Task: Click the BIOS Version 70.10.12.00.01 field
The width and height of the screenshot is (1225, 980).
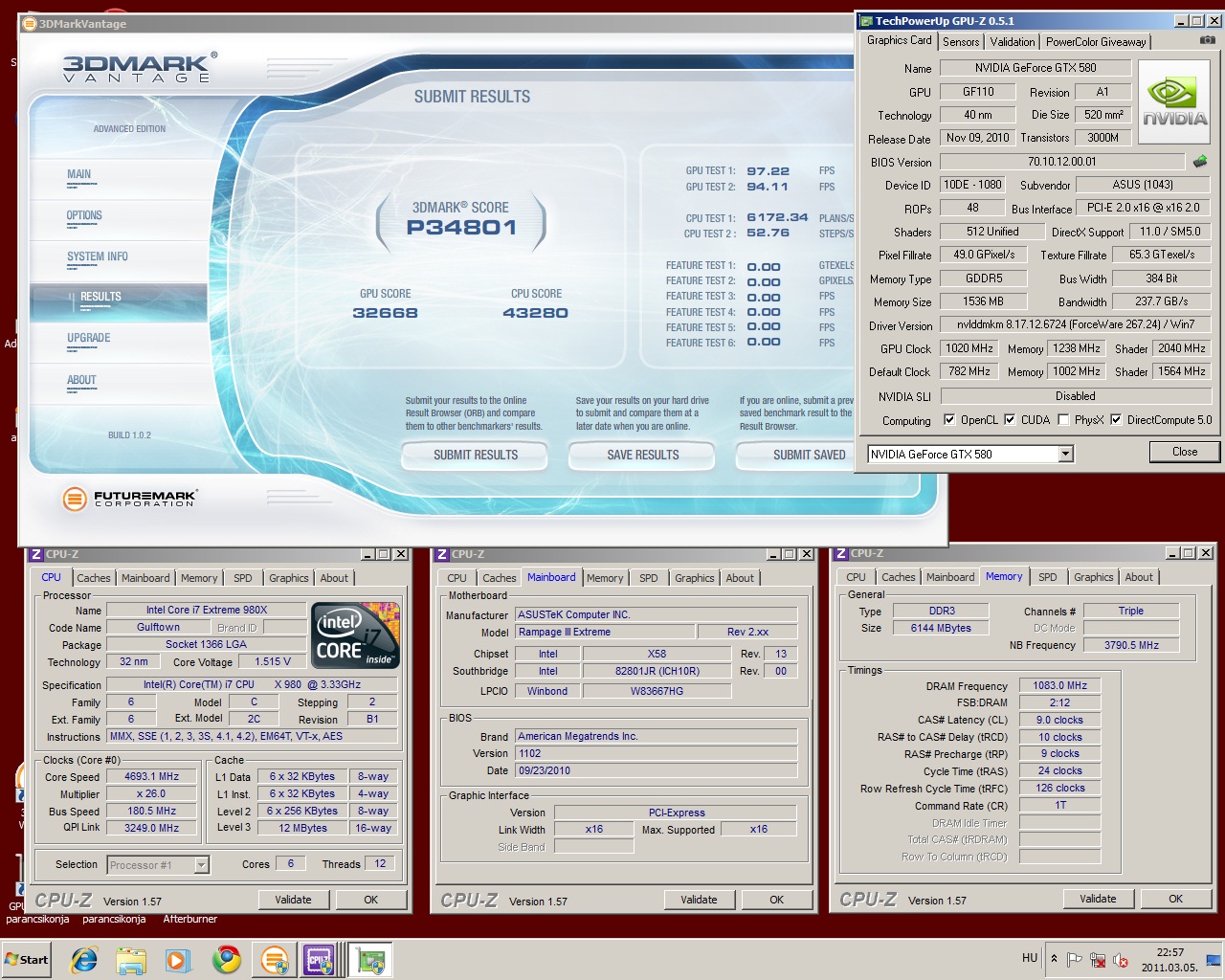Action: [1062, 162]
